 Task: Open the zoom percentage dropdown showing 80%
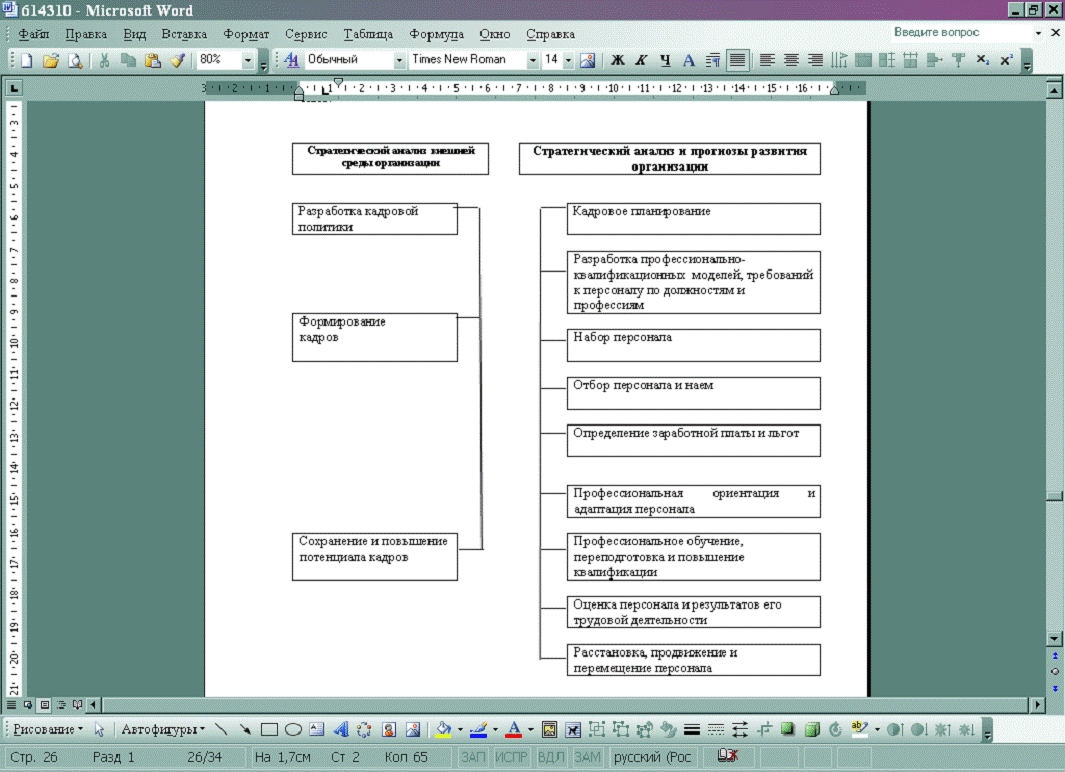248,60
